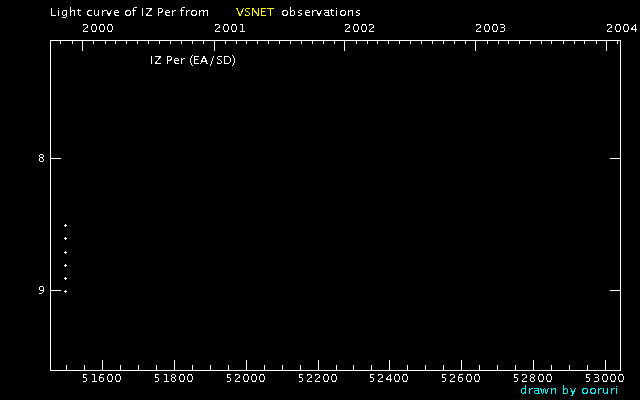Click the 52000 Julian date axis label
This screenshot has width=640, height=400.
pyautogui.click(x=245, y=379)
